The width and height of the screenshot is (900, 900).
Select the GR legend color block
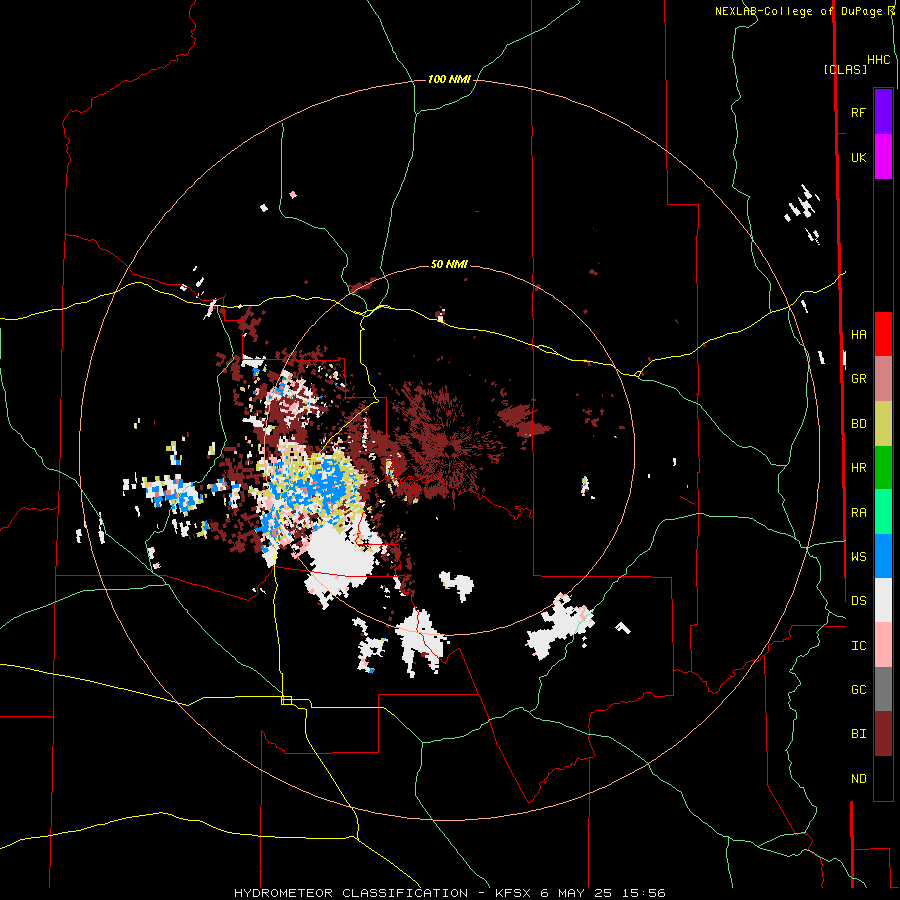883,379
